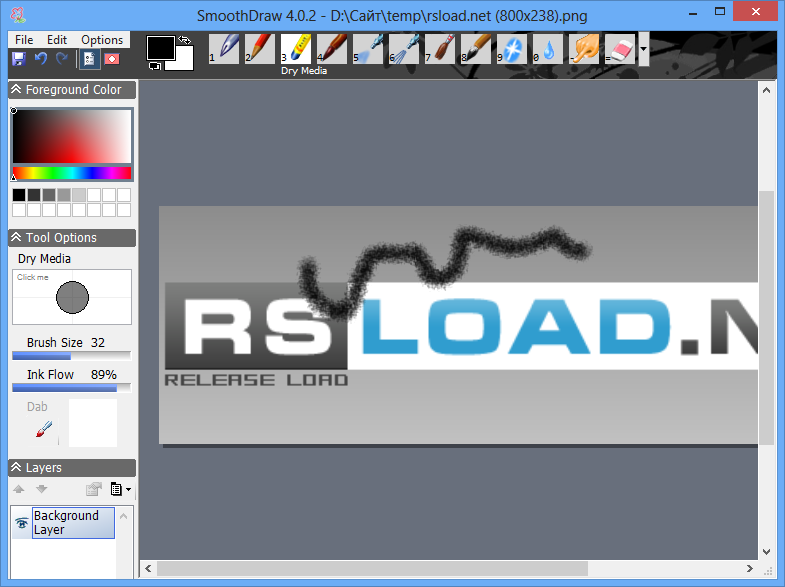Select the brush tool numbered 8
Viewport: 785px width, 587px height.
pos(476,49)
